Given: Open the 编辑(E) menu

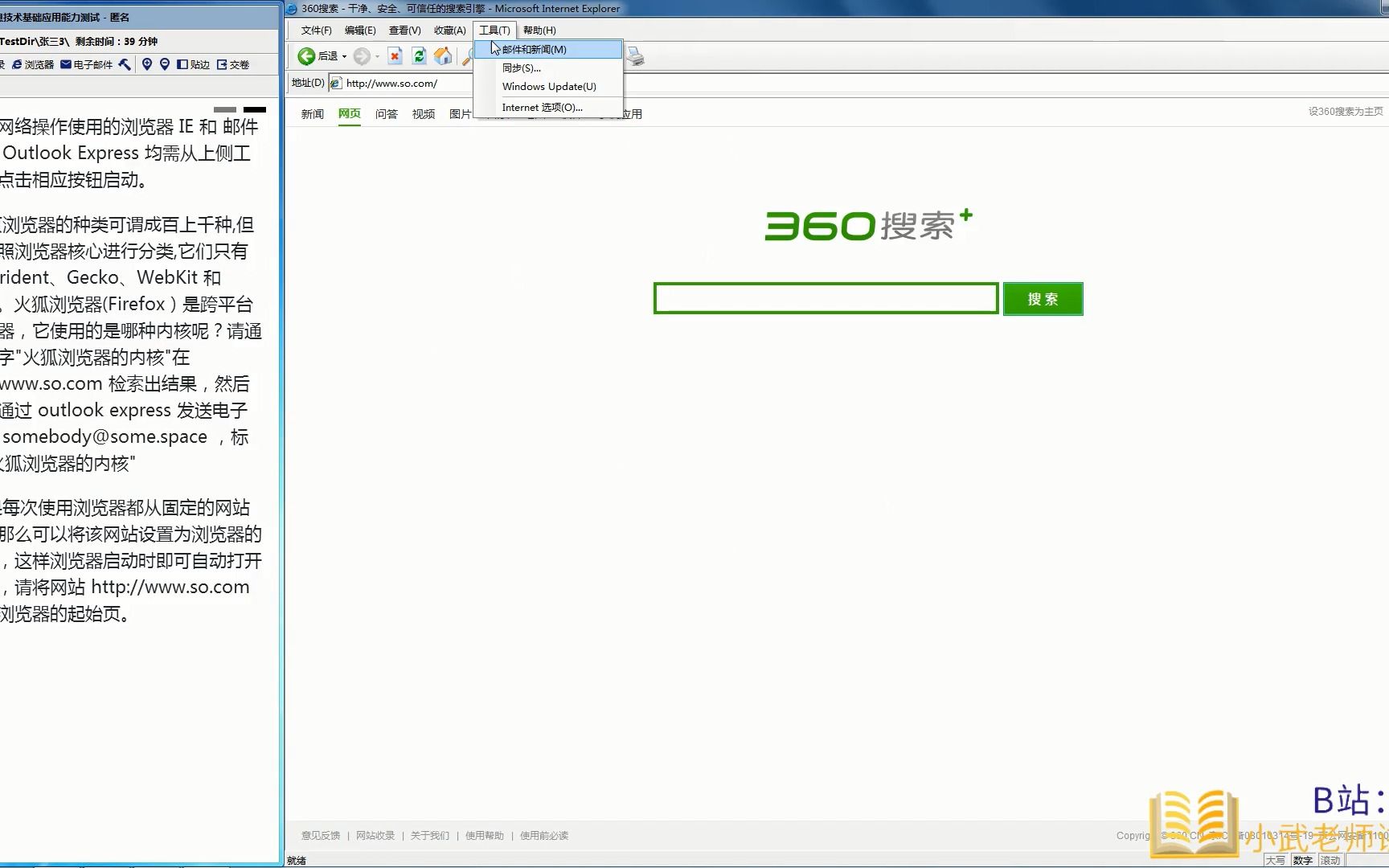Looking at the screenshot, I should pos(360,31).
